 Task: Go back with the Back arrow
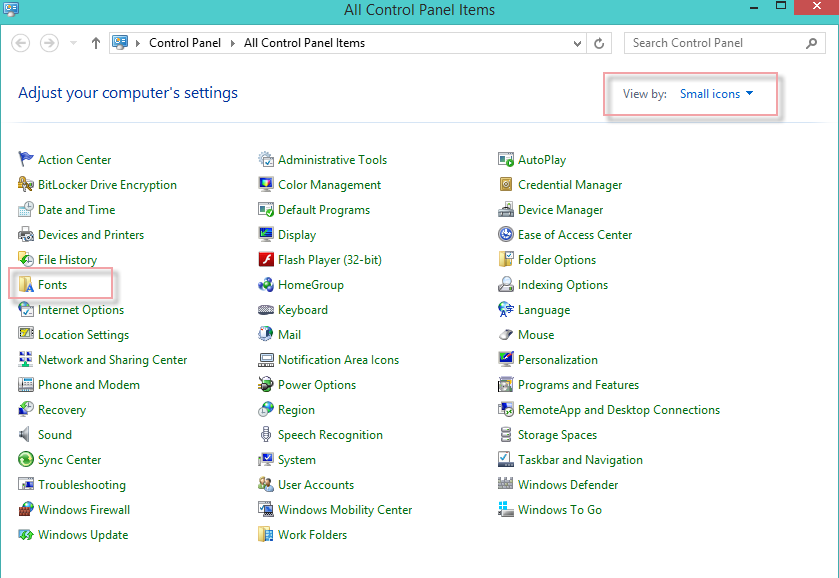pos(21,43)
